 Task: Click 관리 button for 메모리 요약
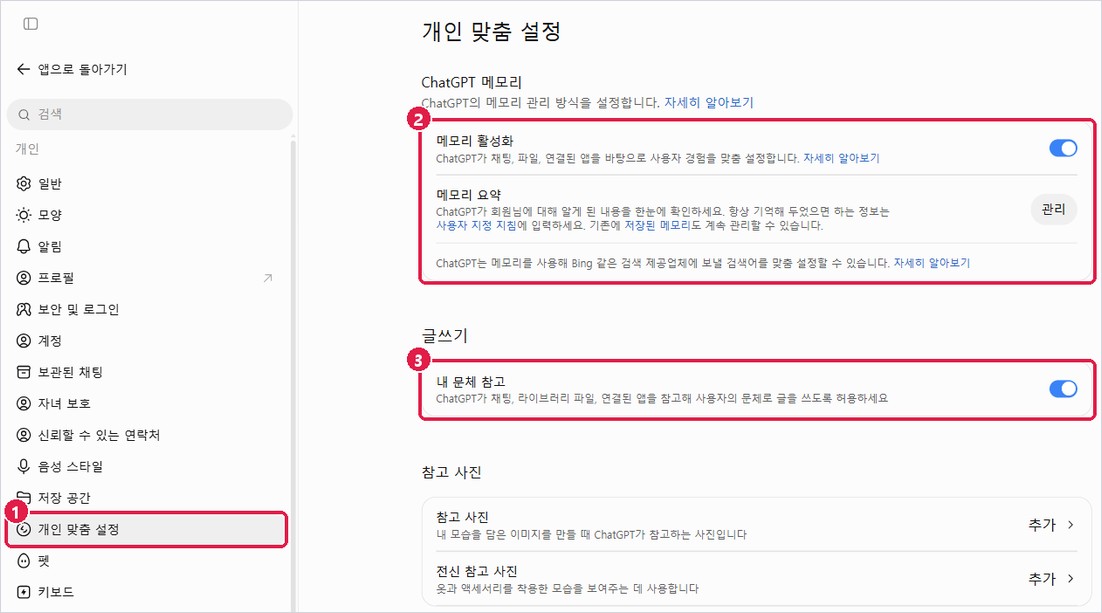[x=1054, y=209]
